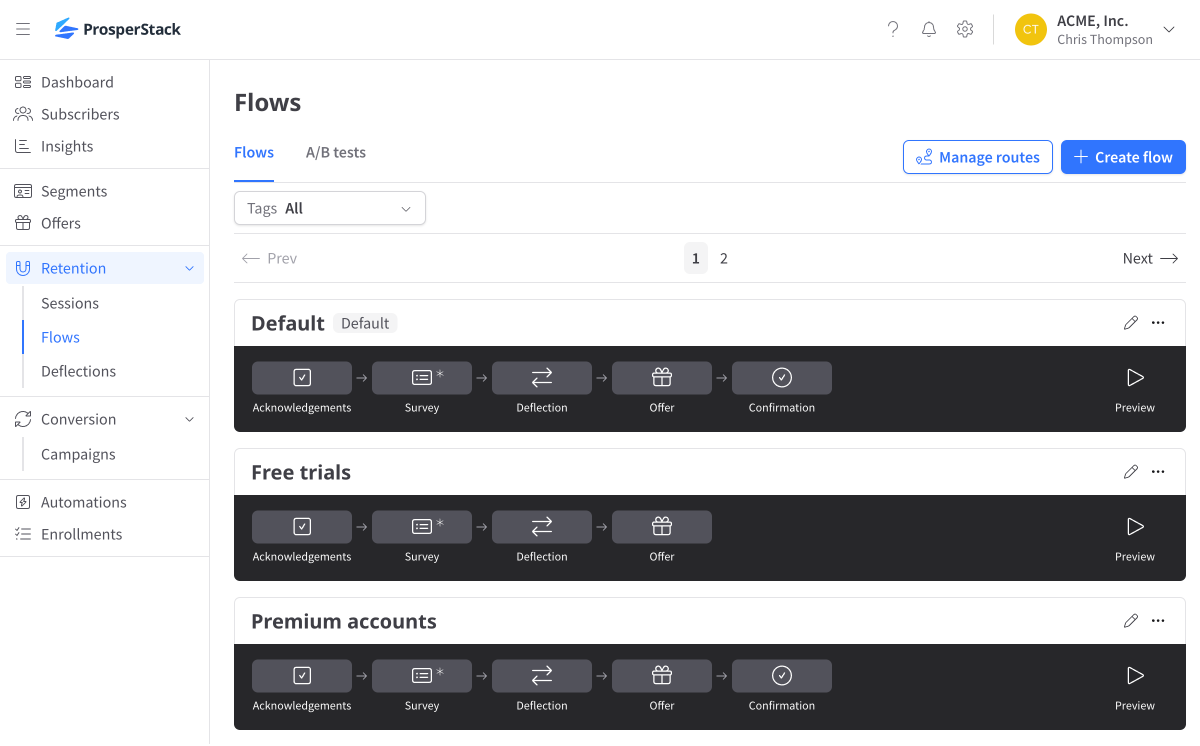Open the Tags filter dropdown
1200x746 pixels.
click(x=330, y=208)
